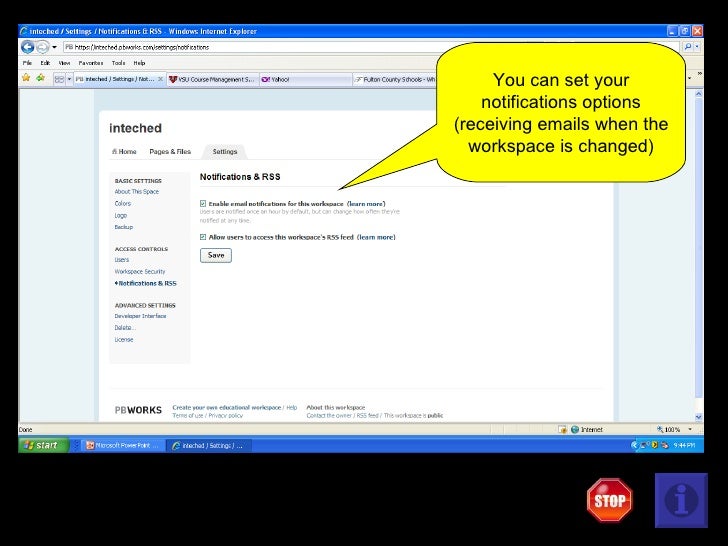The image size is (728, 546).
Task: Open the Favorites menu
Action: [91, 63]
